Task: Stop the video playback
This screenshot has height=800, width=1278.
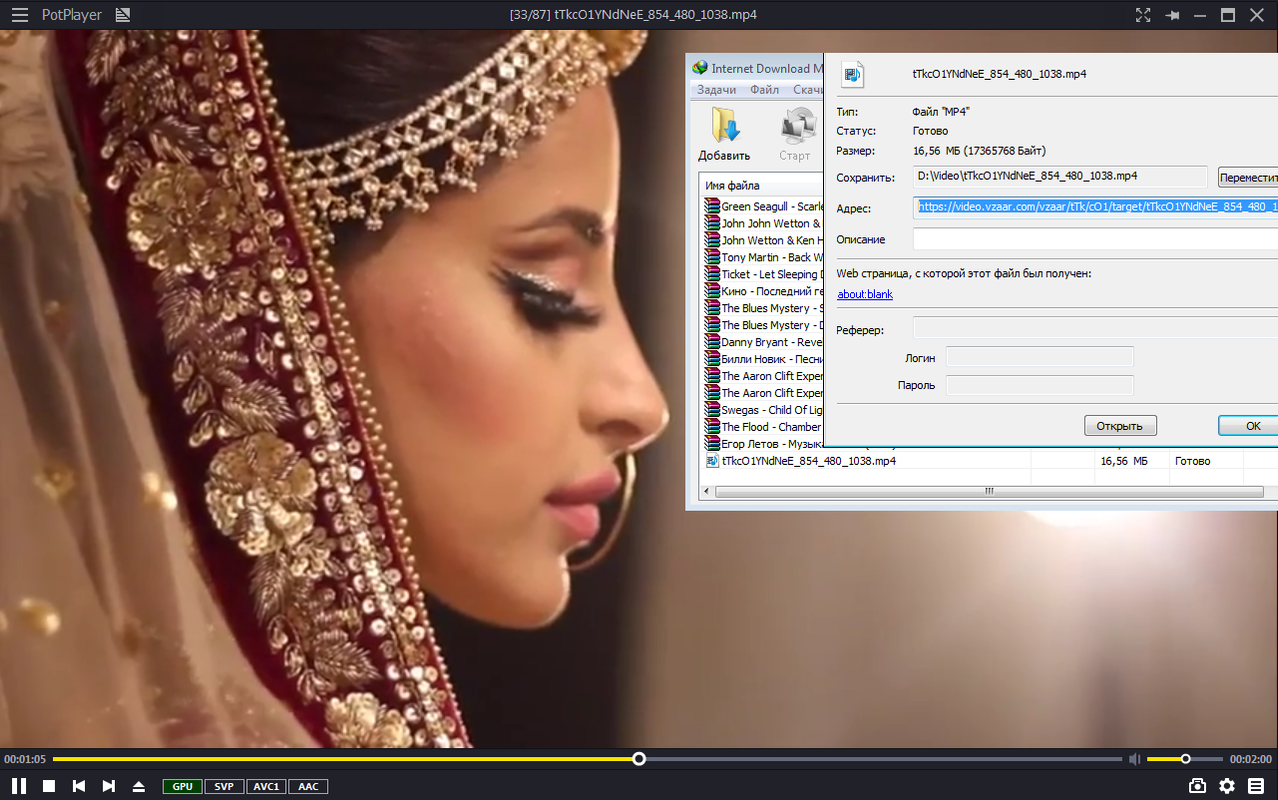Action: (x=49, y=786)
